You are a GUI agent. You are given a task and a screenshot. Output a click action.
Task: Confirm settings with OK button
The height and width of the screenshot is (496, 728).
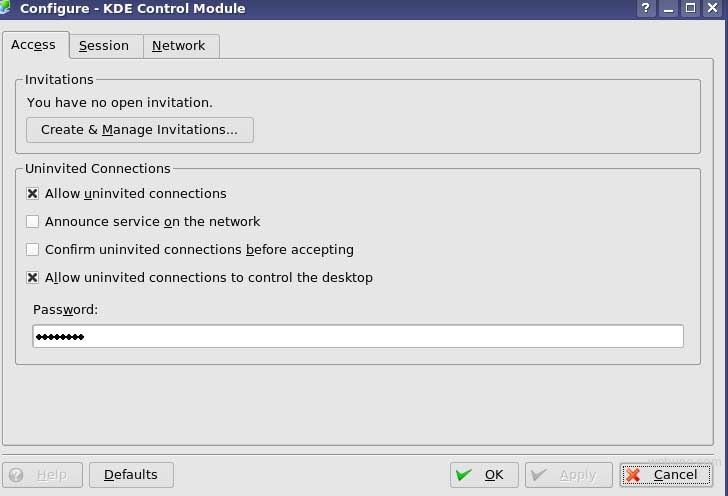[484, 475]
